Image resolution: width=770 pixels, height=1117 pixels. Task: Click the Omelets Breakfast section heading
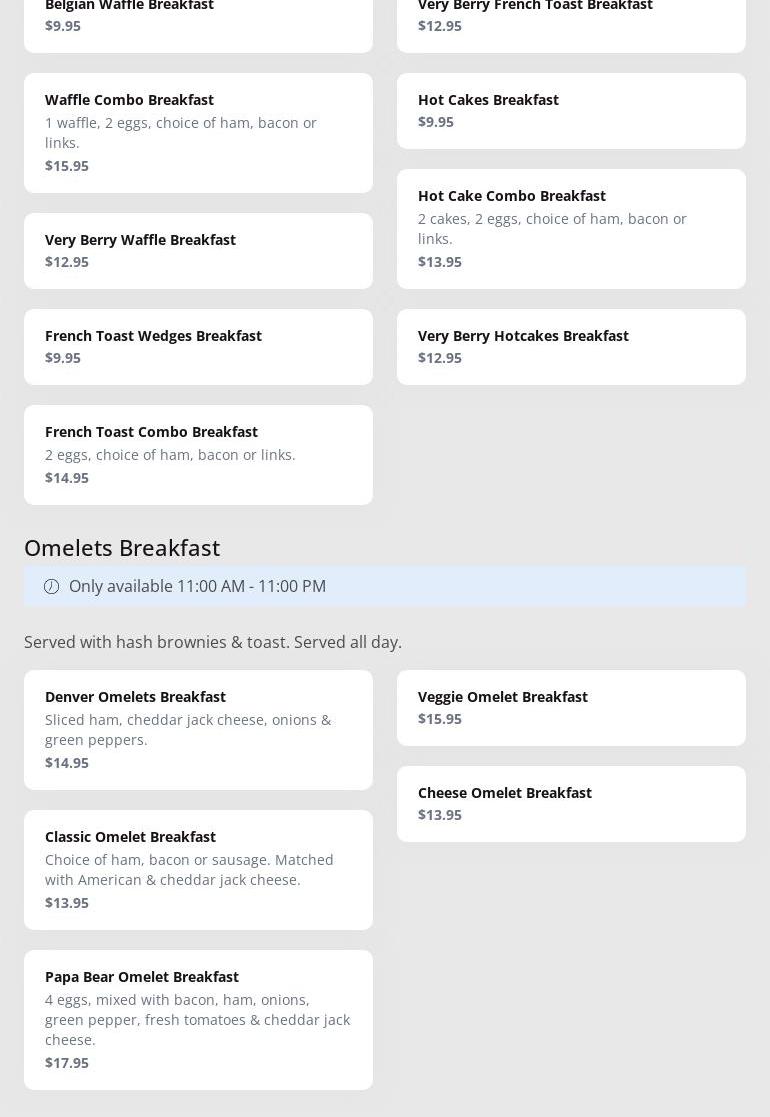click(x=122, y=548)
